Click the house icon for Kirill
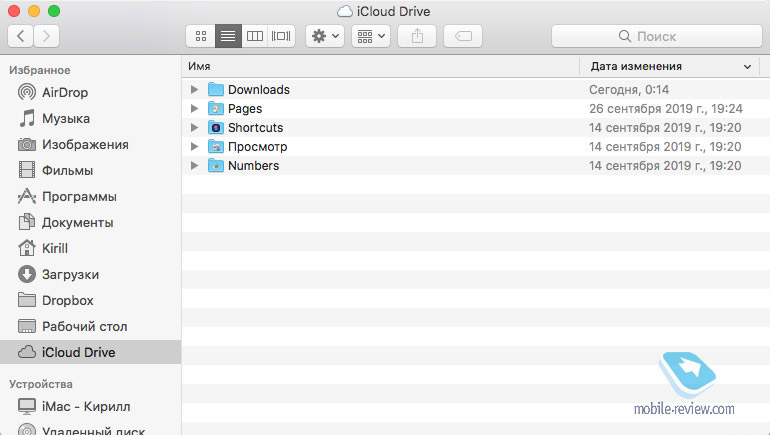The image size is (770, 437). [x=27, y=248]
